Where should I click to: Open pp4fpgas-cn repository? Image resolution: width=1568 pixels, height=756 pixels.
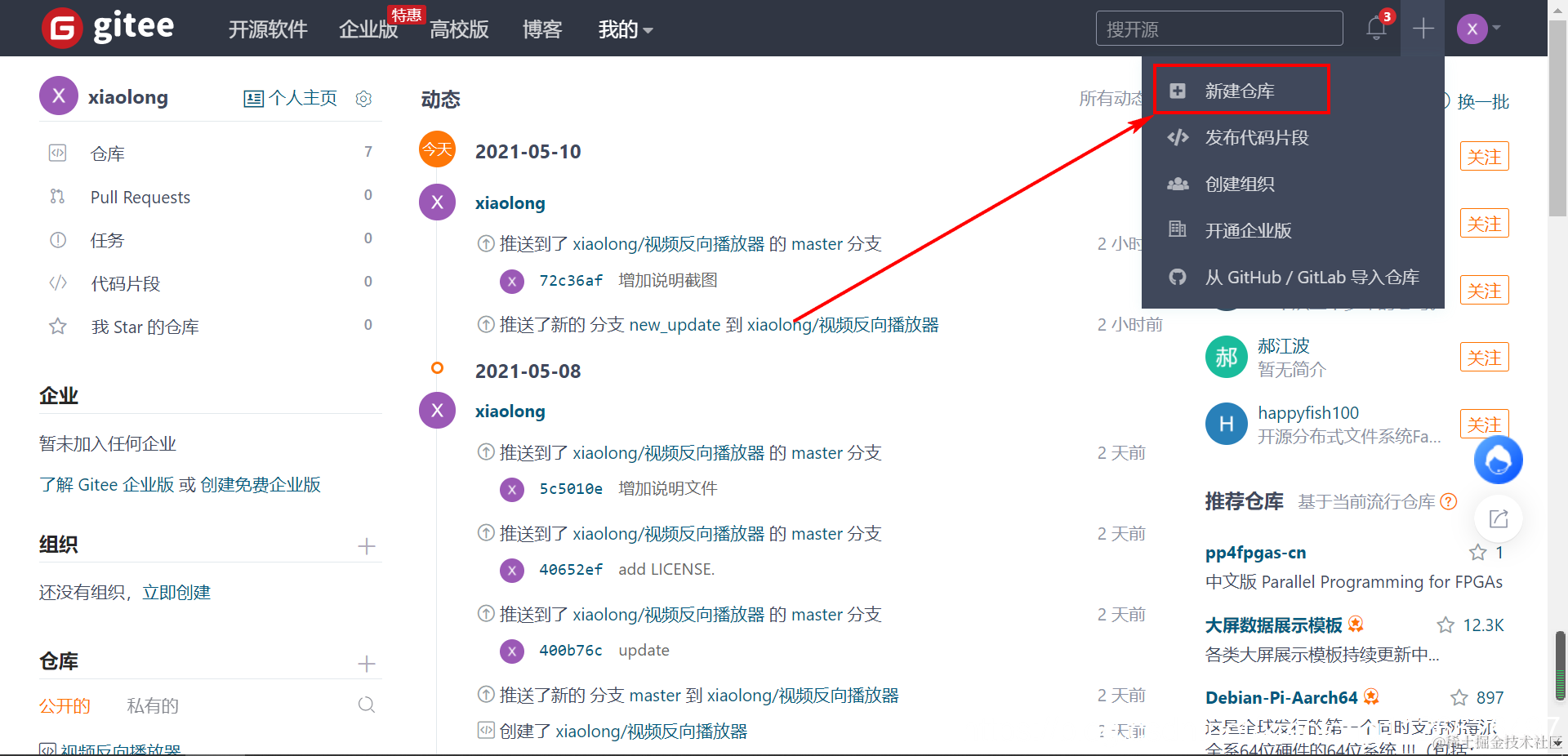pos(1255,553)
